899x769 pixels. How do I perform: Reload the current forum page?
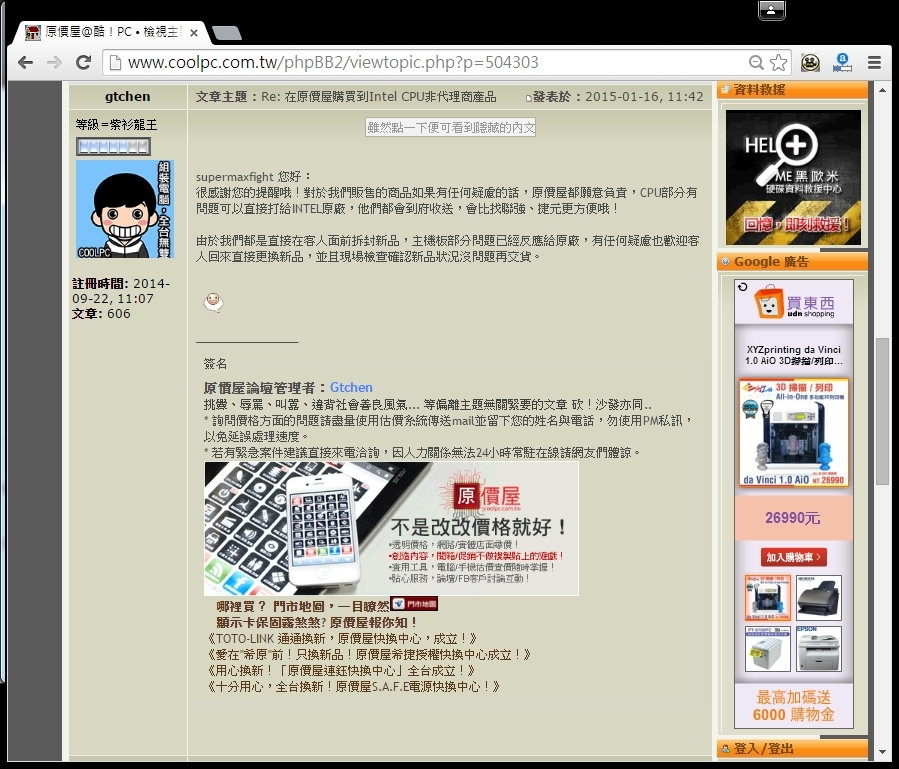[x=84, y=63]
